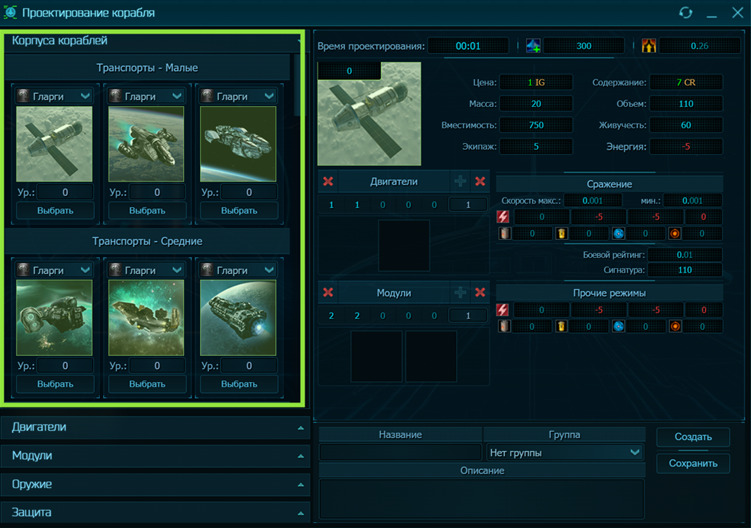The image size is (751, 528).
Task: Click the green plus icon in Модули header
Action: pos(460,292)
